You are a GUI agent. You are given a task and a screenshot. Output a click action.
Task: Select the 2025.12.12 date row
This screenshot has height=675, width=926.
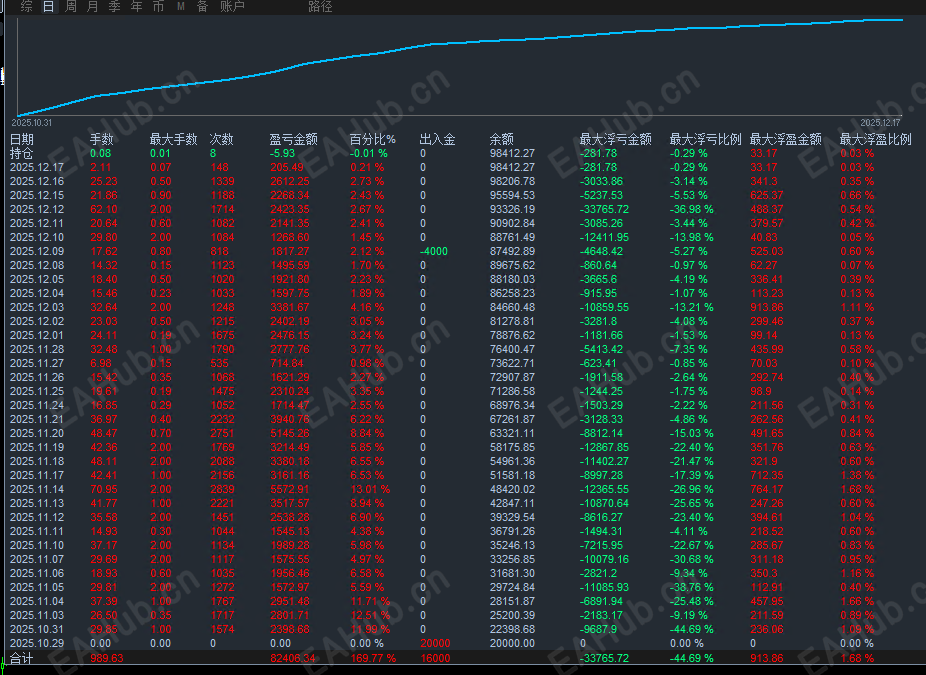[x=37, y=210]
